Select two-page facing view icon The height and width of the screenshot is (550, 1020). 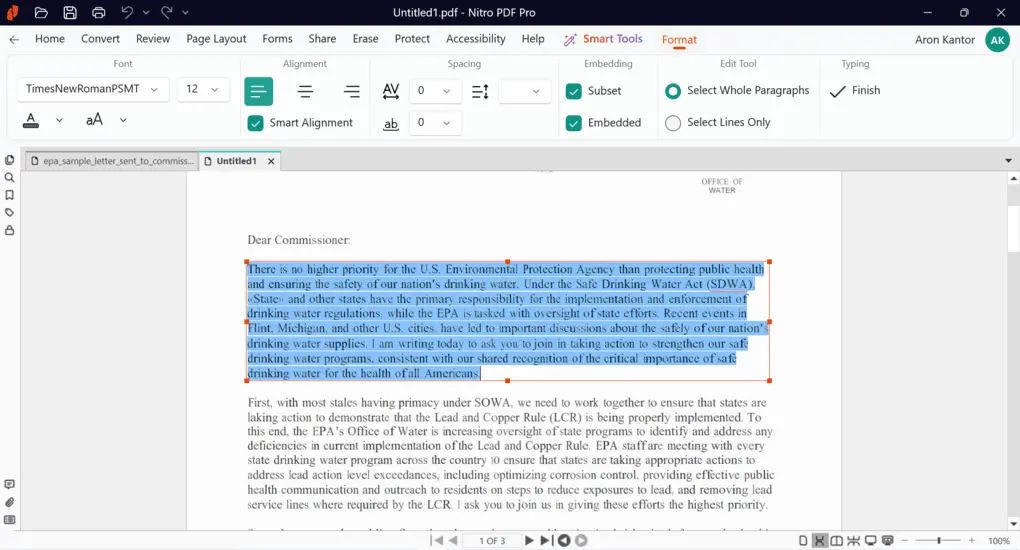pos(837,540)
